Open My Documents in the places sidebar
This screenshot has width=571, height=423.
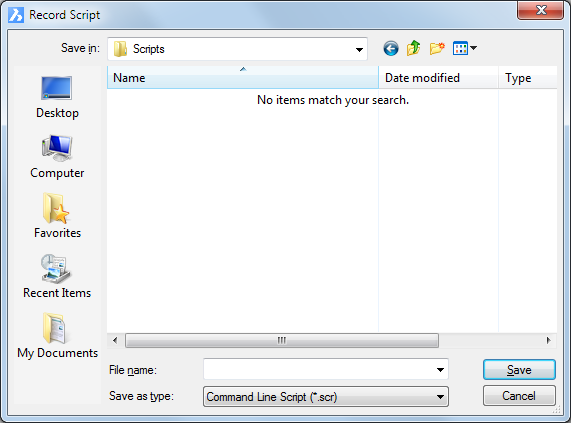(x=57, y=336)
